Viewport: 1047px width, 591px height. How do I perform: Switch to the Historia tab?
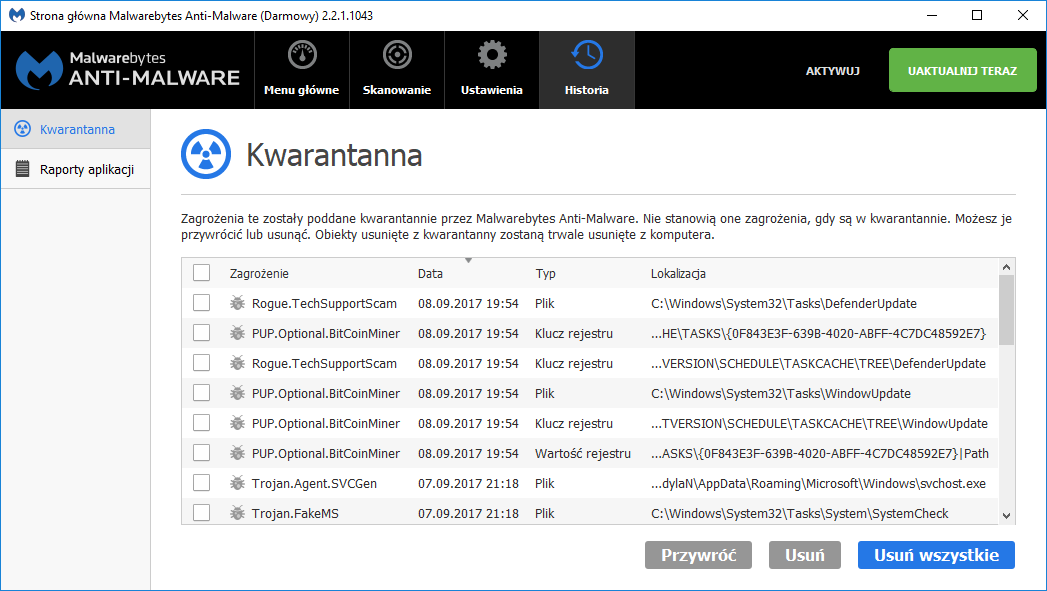[x=587, y=70]
